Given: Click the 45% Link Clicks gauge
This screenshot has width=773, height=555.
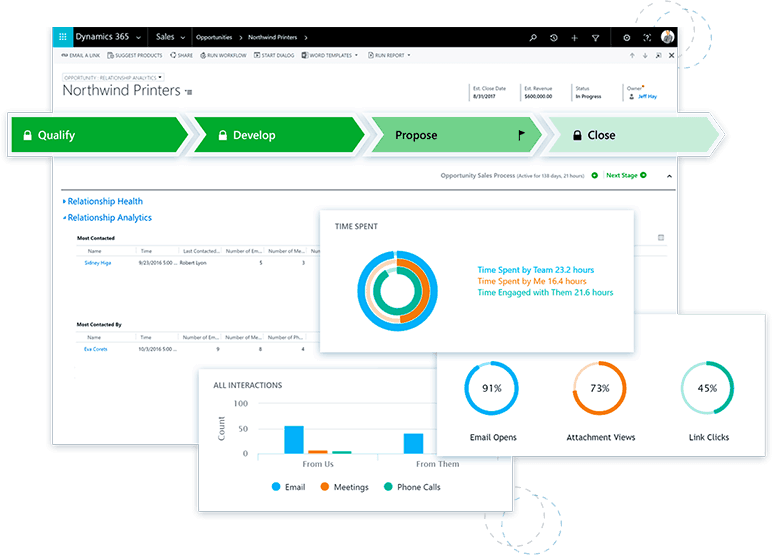Looking at the screenshot, I should pos(707,388).
